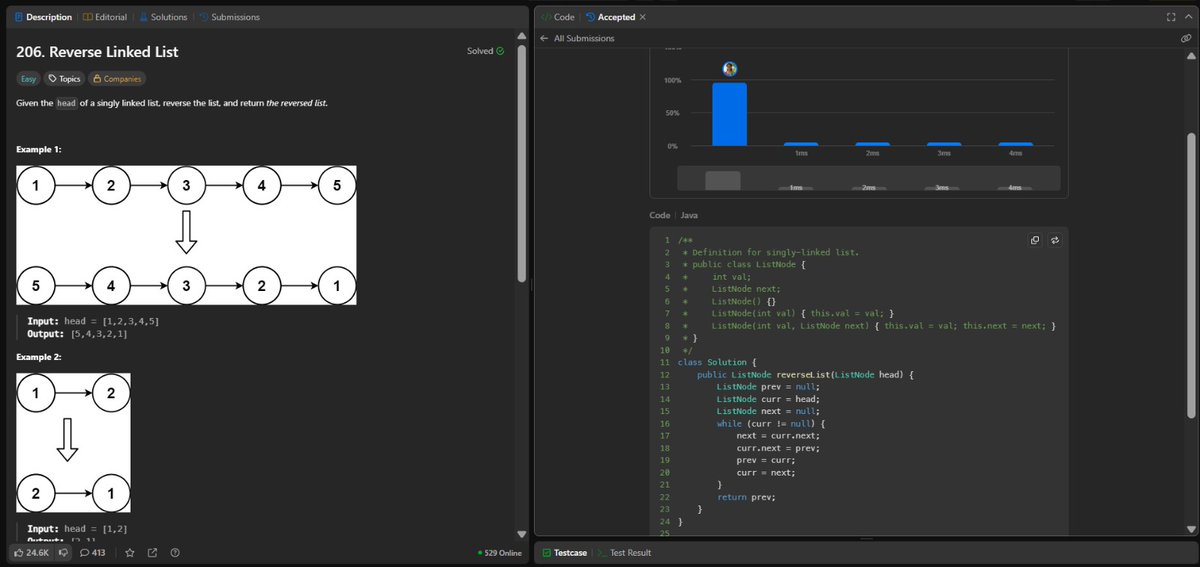Dislike the problem with thumbs down

tap(62, 552)
